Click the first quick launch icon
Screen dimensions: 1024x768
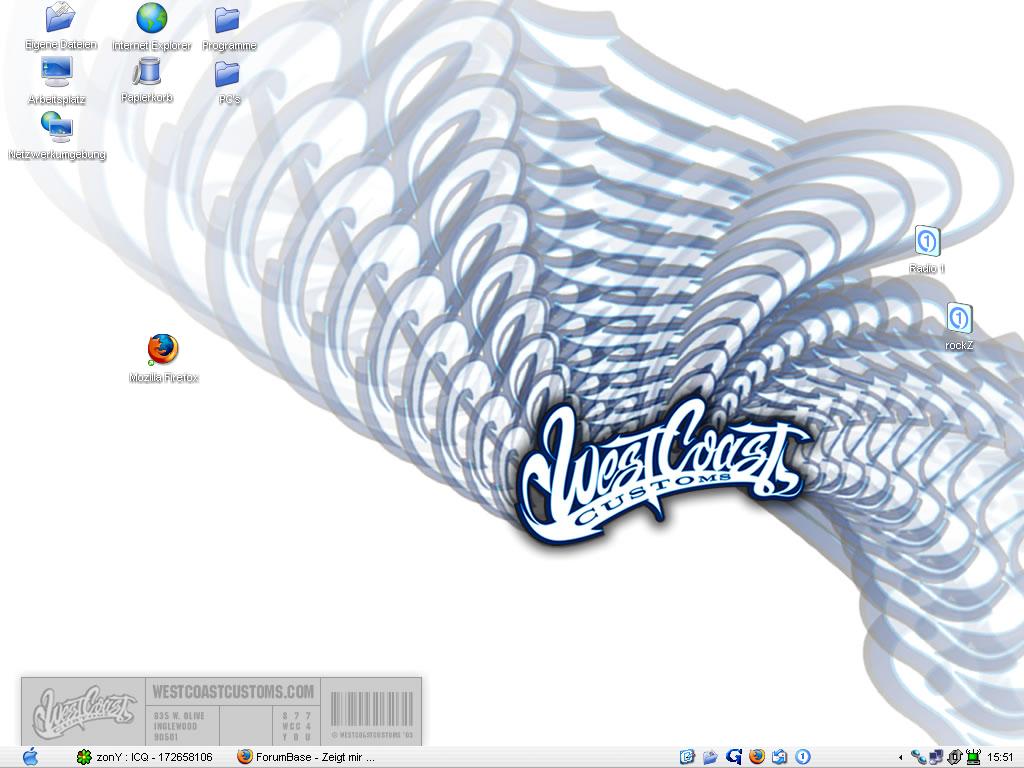pos(687,757)
